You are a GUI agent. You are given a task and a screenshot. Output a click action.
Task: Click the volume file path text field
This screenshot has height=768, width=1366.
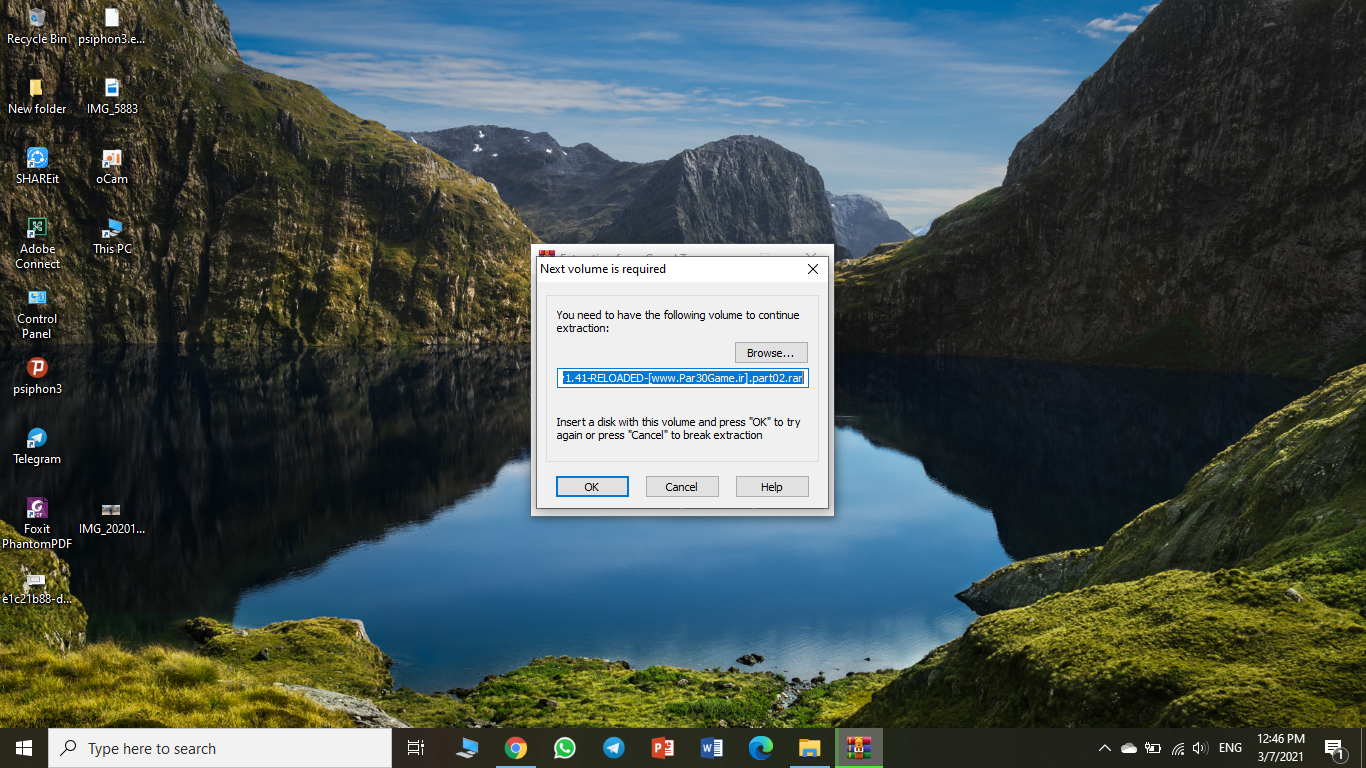click(x=682, y=378)
